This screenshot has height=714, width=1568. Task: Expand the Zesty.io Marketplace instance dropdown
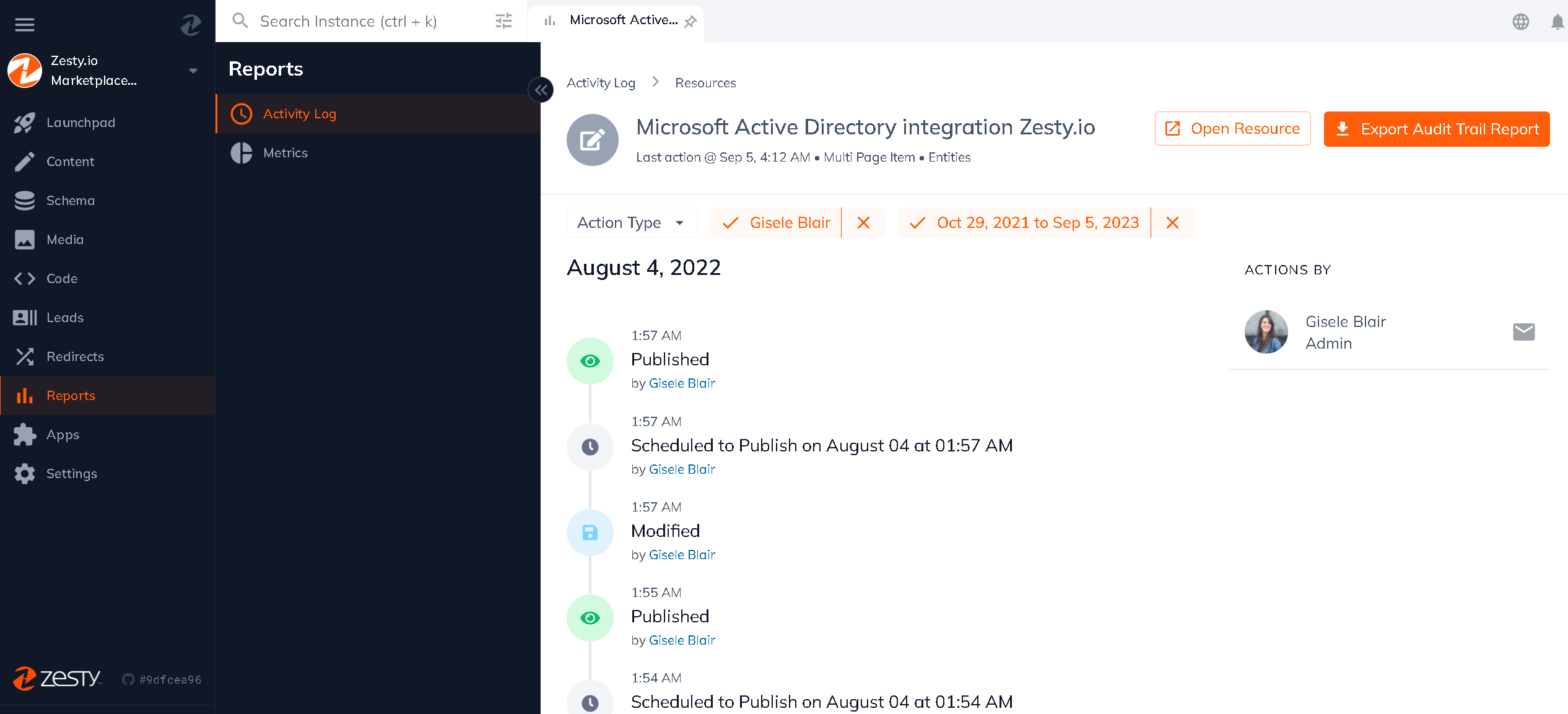point(193,71)
